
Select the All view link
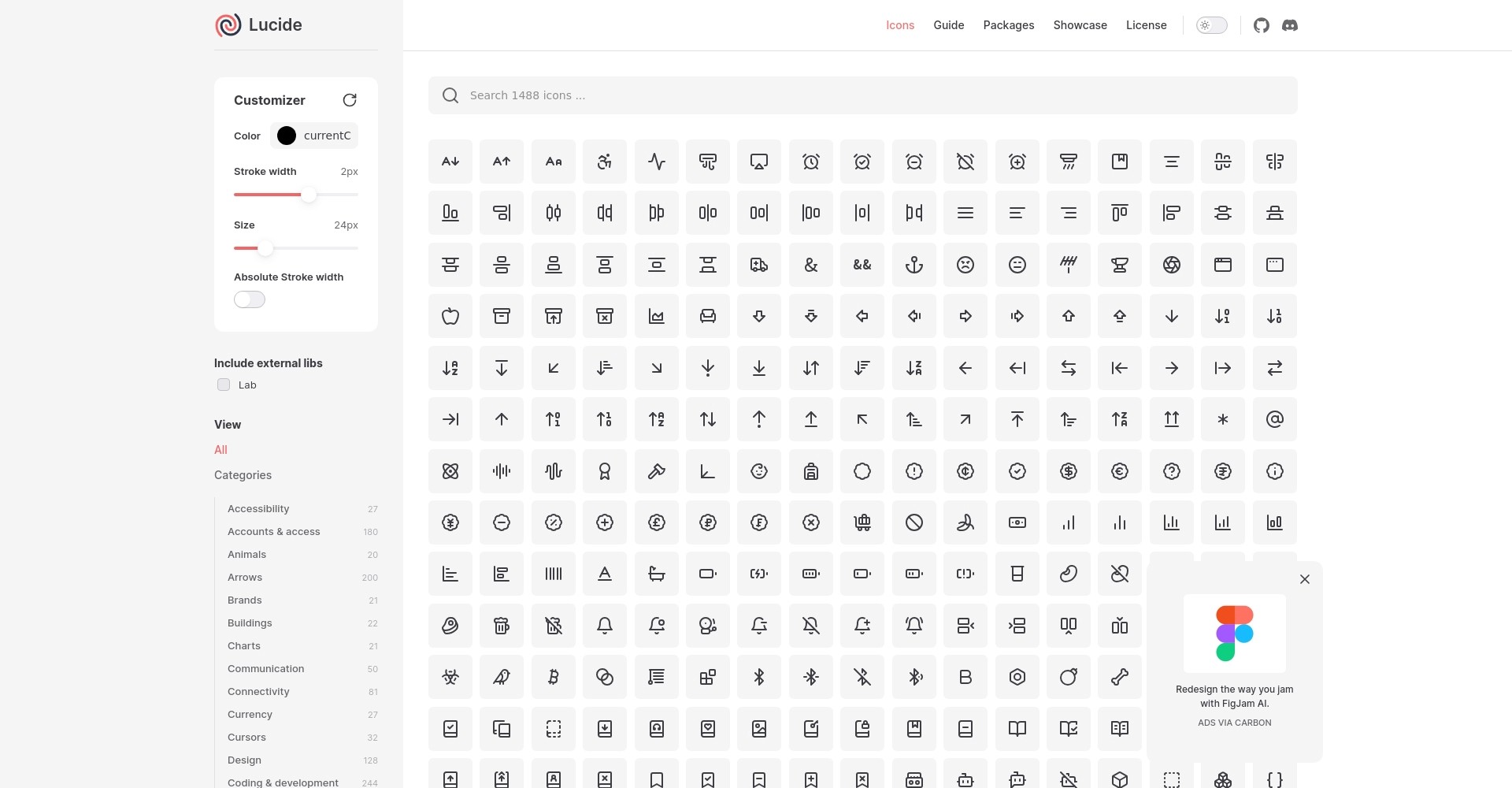coord(220,450)
